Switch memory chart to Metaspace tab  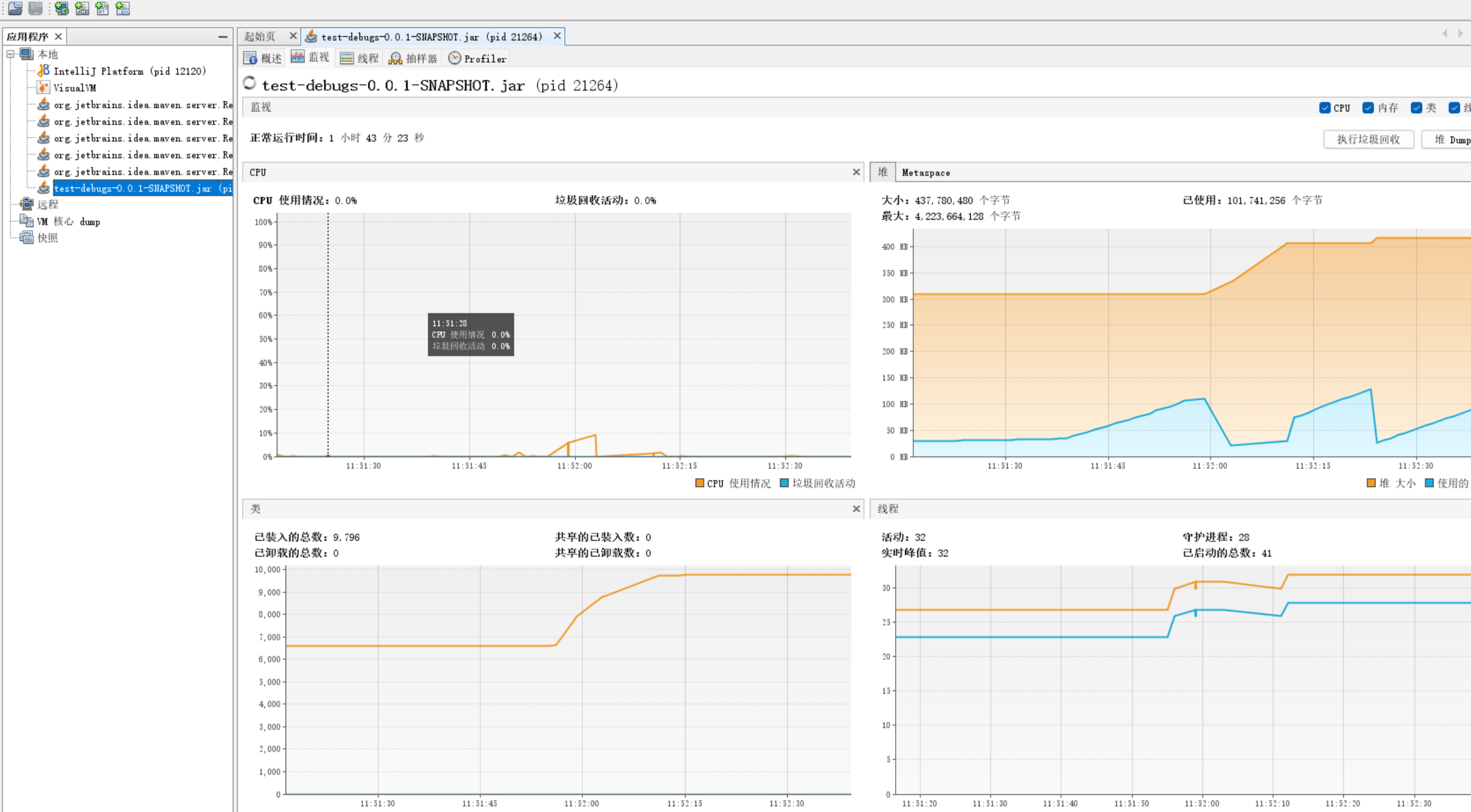(926, 172)
